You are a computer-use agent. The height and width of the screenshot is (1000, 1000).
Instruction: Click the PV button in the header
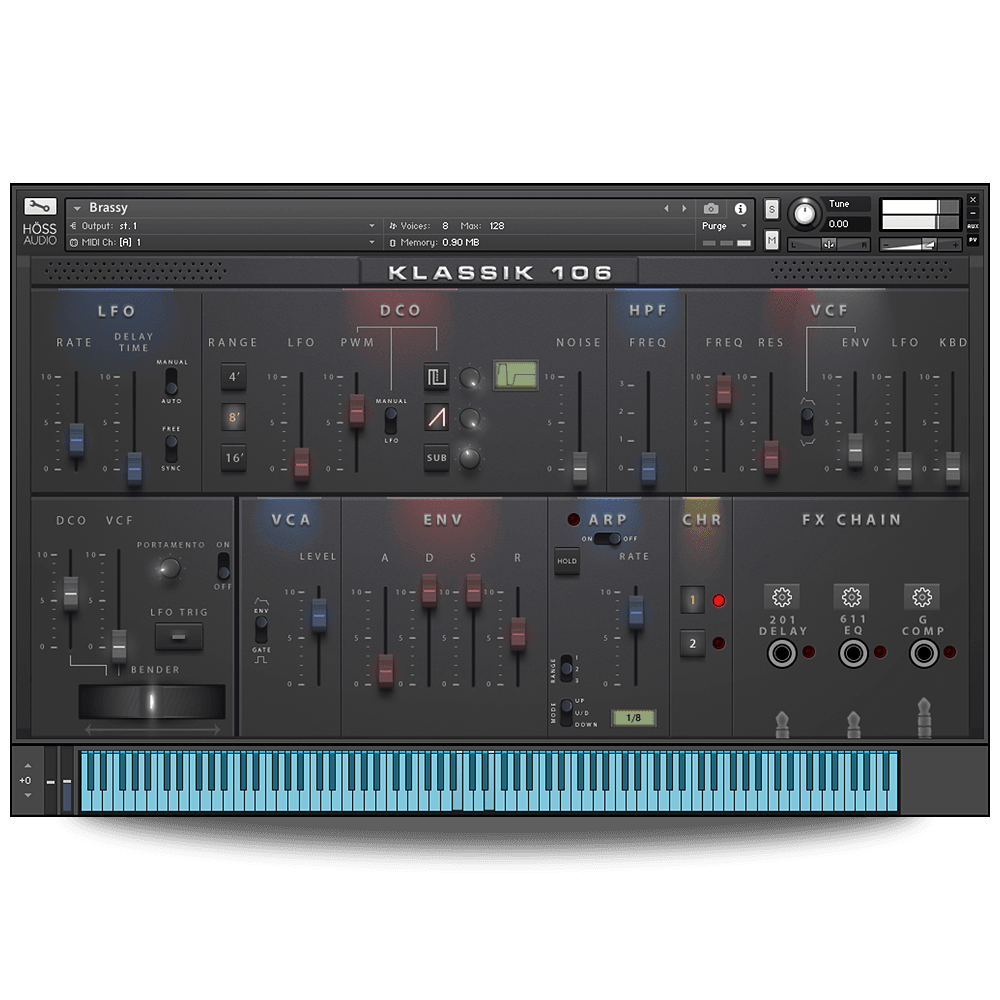point(973,240)
